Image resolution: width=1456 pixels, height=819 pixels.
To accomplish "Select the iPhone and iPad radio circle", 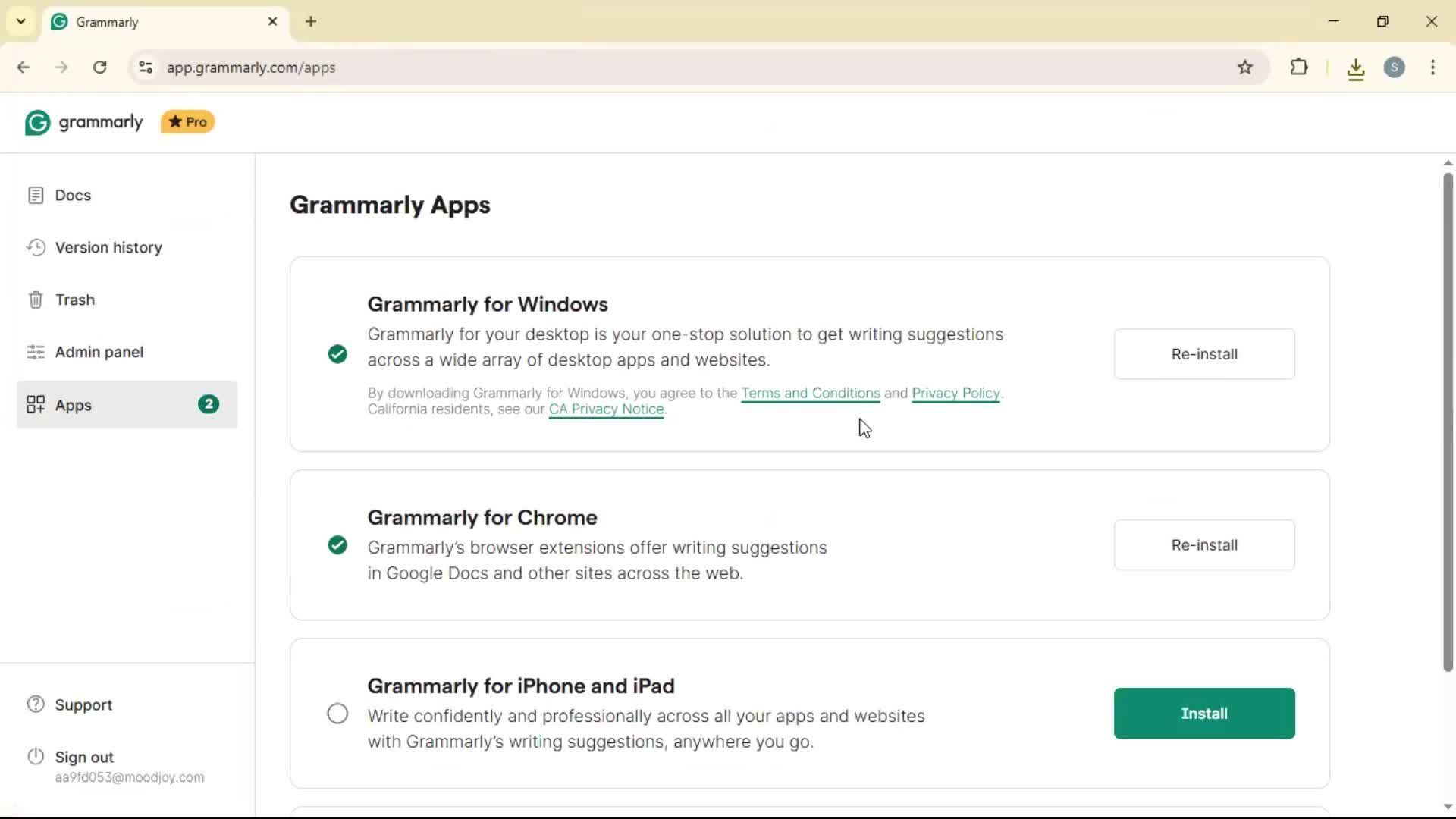I will [x=337, y=714].
